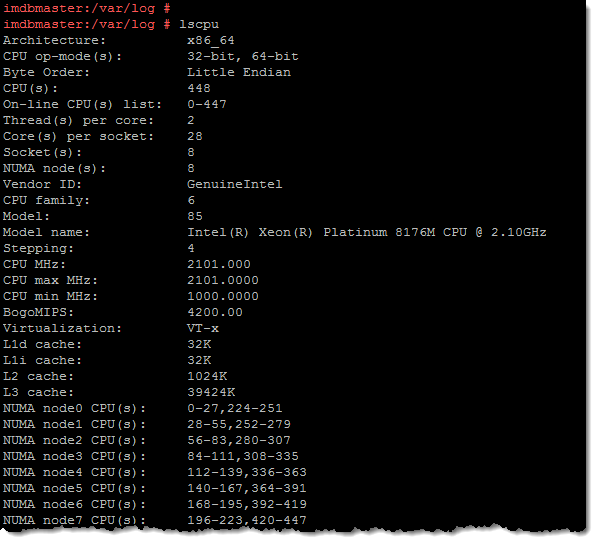Image resolution: width=596 pixels, height=542 pixels.
Task: Click the CPU max MHz value 2101.0000
Action: [223, 280]
